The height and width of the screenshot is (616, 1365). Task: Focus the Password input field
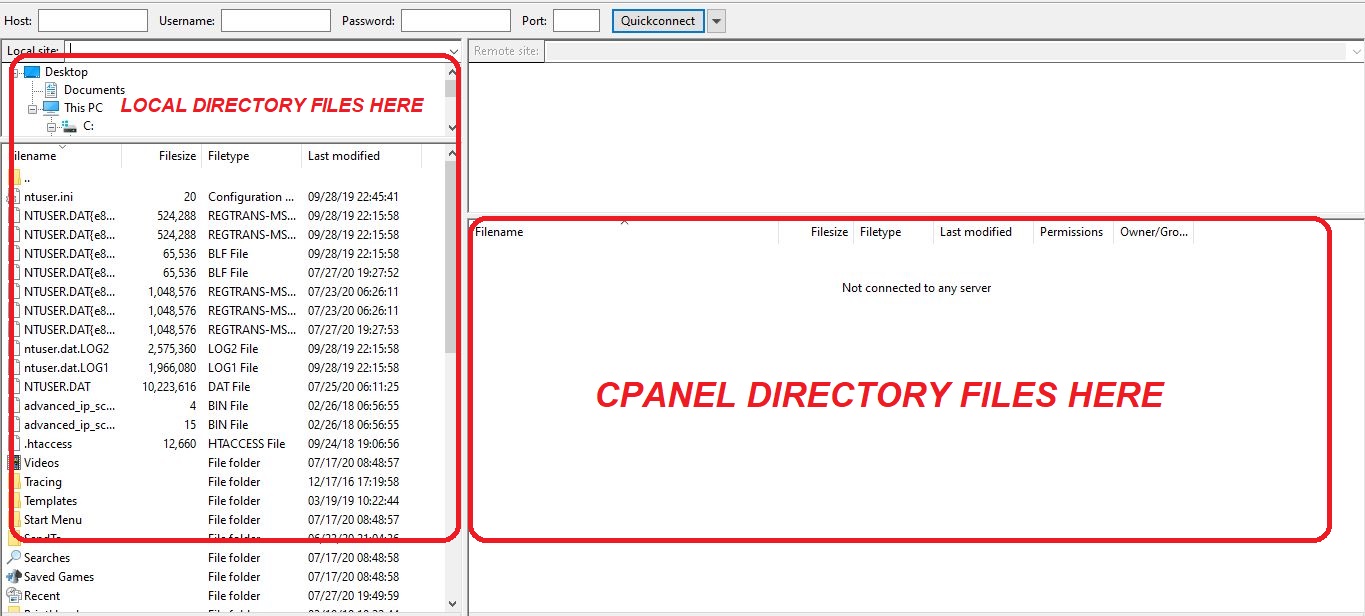[456, 21]
